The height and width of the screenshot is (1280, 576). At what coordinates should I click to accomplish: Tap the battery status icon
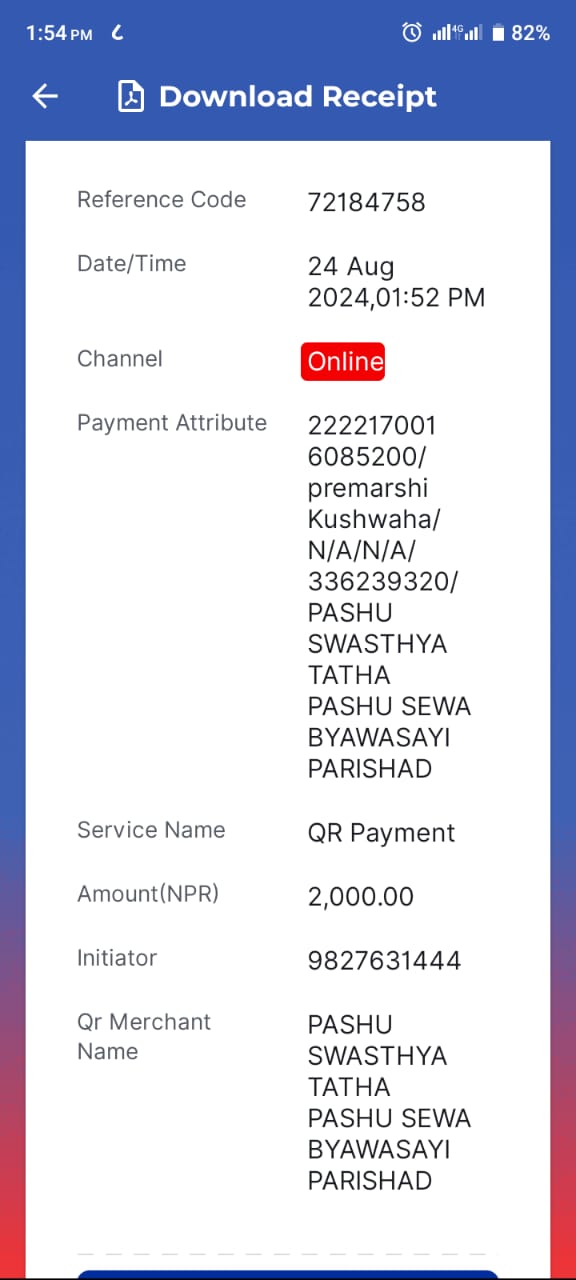tap(498, 33)
